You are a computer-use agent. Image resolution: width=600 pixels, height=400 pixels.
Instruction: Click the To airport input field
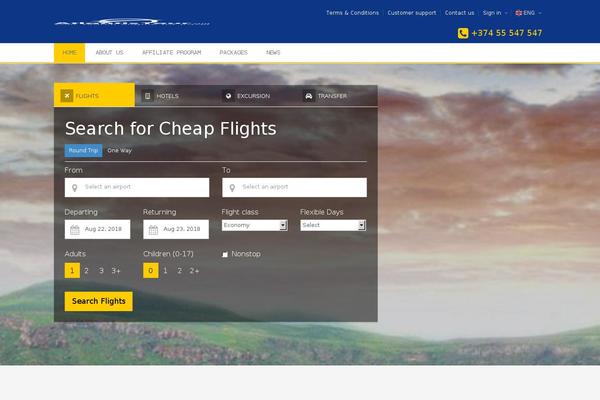point(294,187)
